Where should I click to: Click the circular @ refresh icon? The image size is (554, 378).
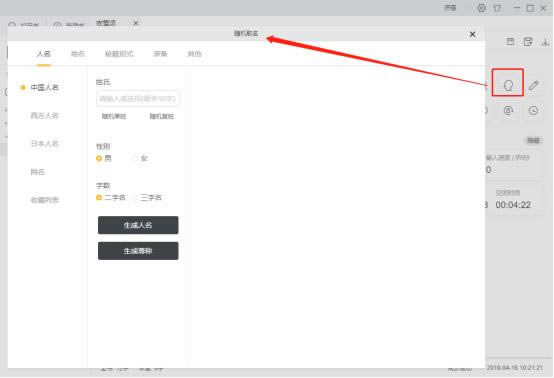508,111
